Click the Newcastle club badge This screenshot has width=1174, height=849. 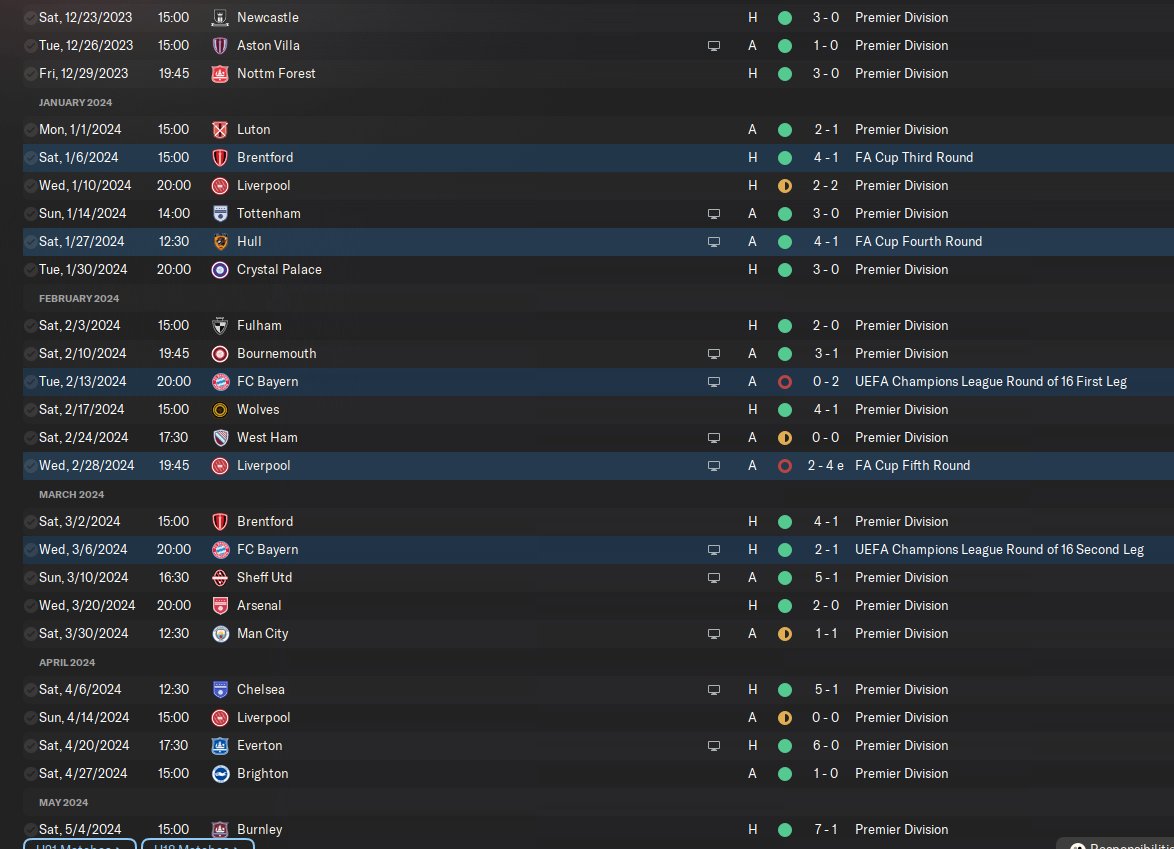[x=219, y=17]
